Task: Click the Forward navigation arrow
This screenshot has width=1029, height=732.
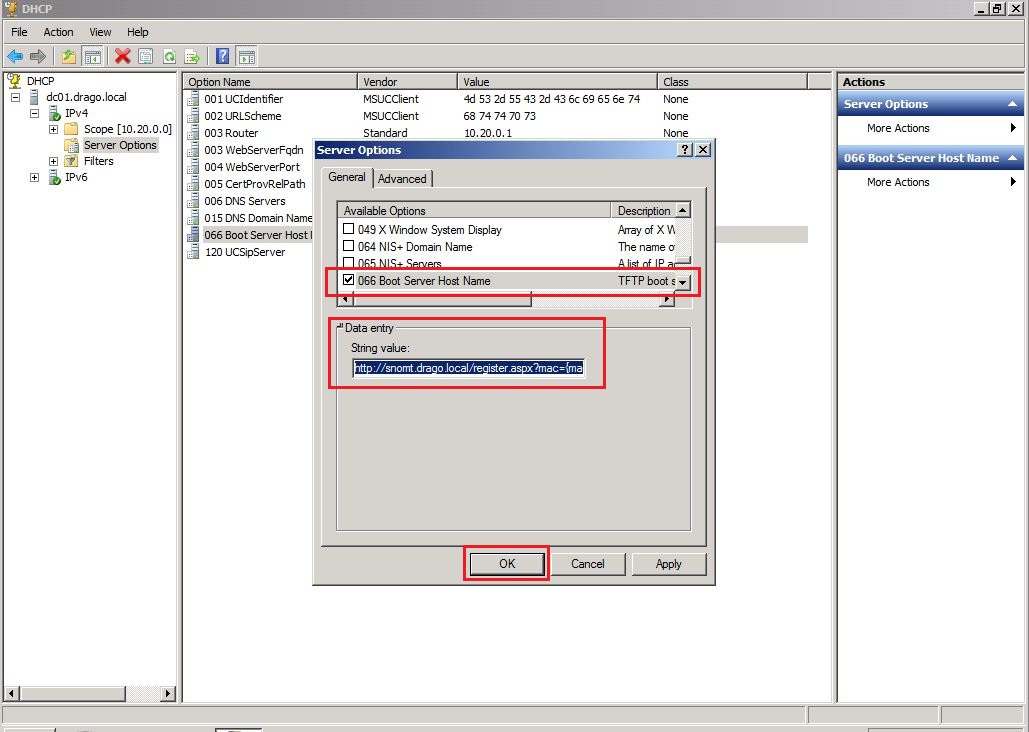Action: click(39, 56)
